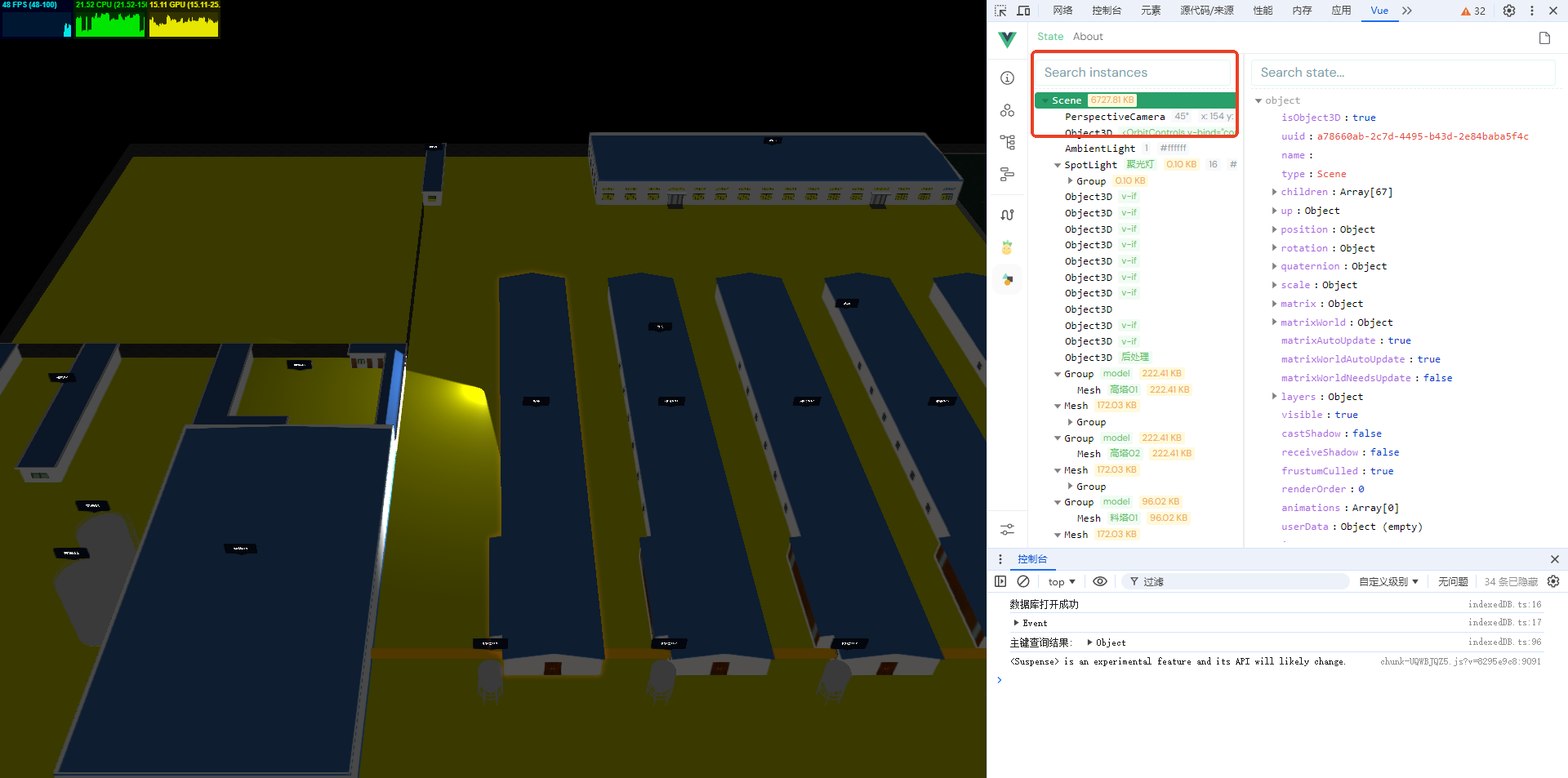
Task: Open the console settings gear icon
Action: 1553,581
